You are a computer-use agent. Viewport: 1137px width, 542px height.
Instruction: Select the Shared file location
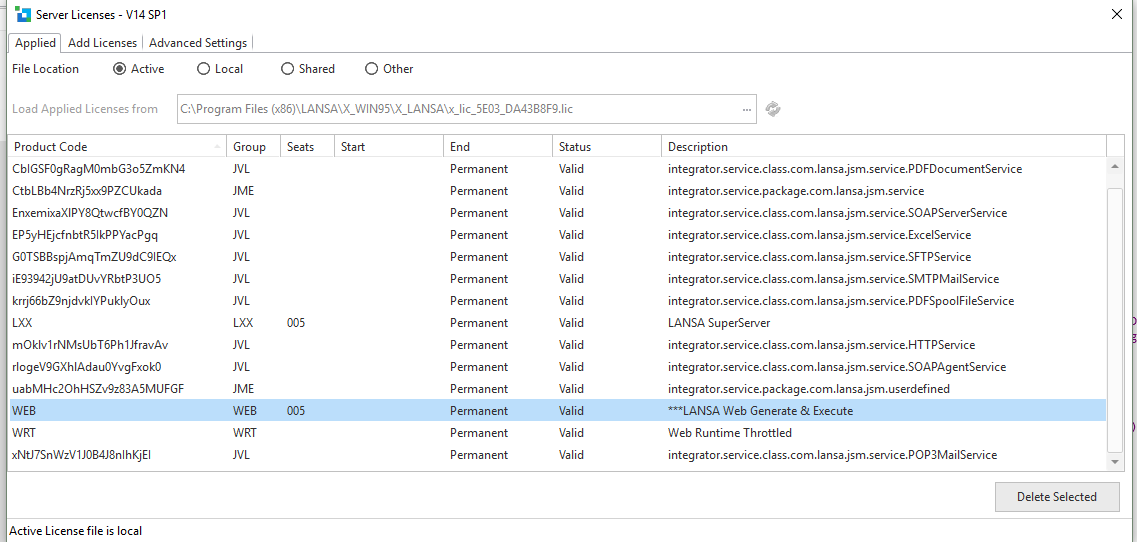307,69
